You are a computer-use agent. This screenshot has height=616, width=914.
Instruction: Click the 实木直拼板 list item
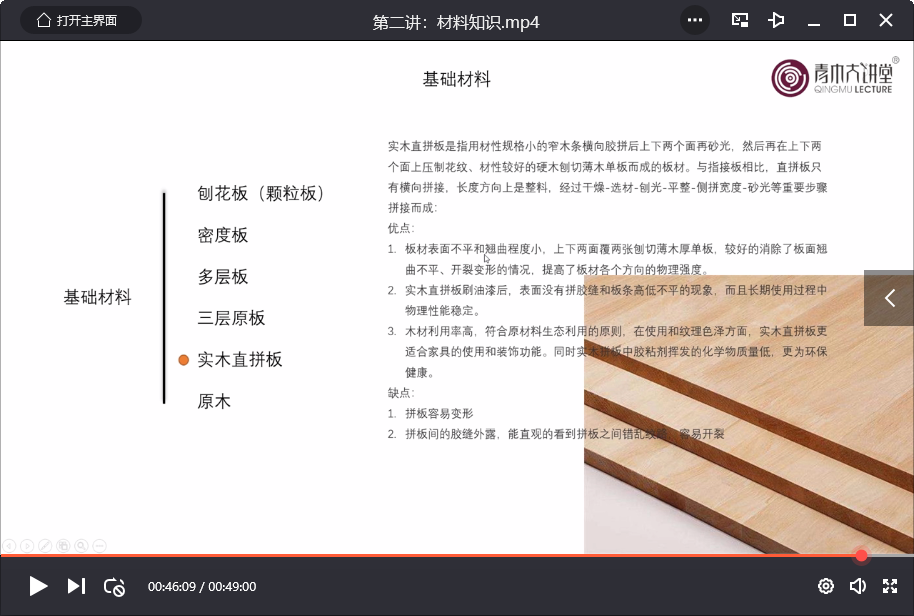tap(240, 360)
